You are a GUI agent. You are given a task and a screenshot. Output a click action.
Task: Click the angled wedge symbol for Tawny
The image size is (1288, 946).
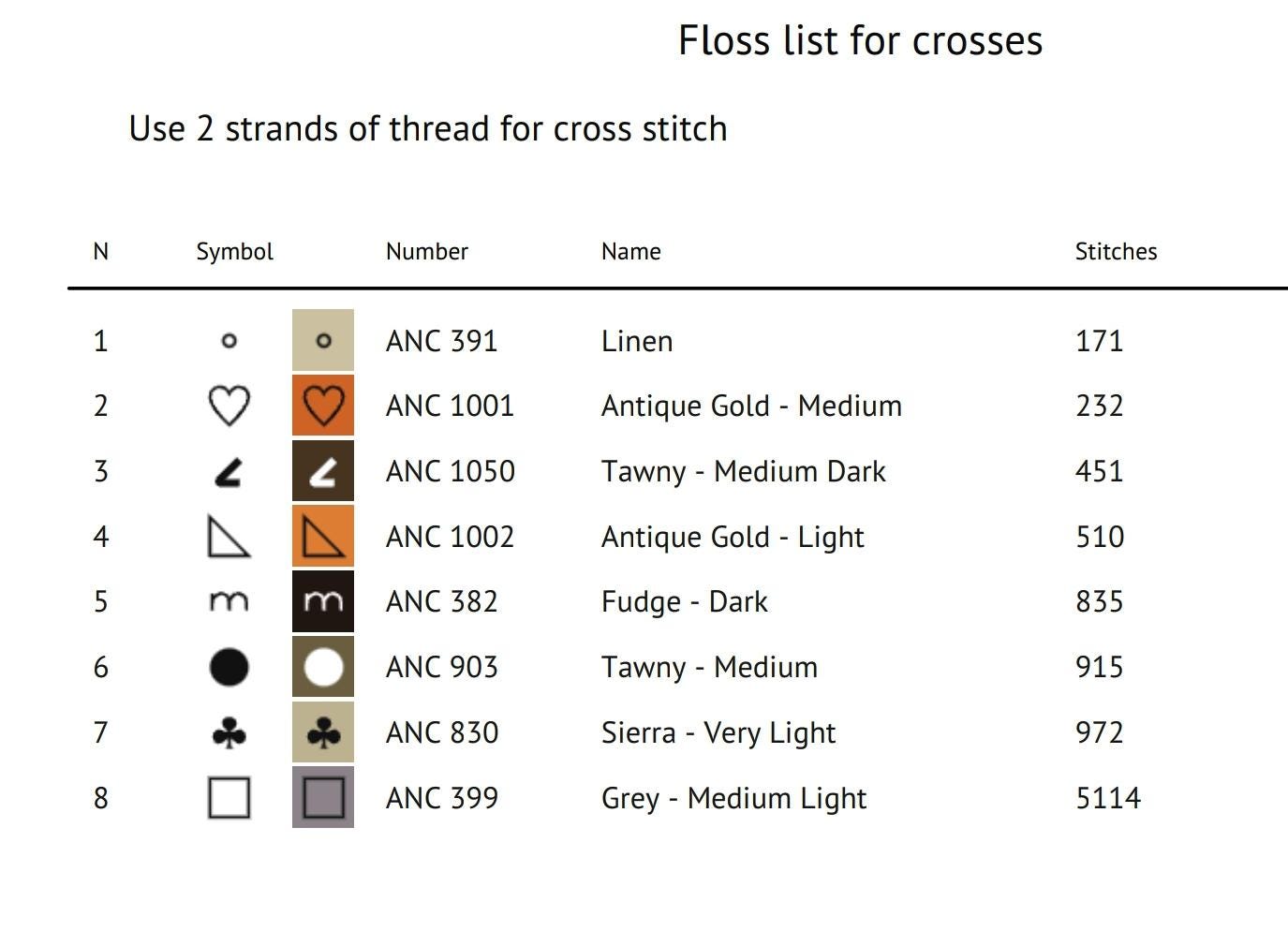pos(229,471)
